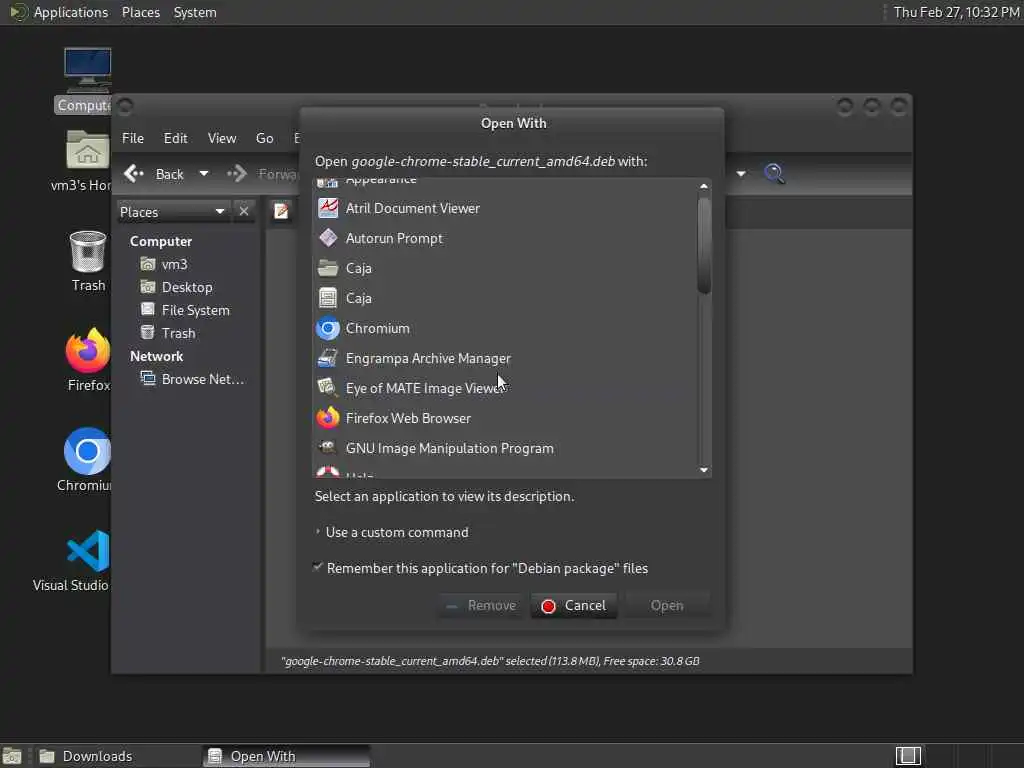Switch to Downloads window in taskbar
Image resolution: width=1024 pixels, height=768 pixels.
[116, 756]
